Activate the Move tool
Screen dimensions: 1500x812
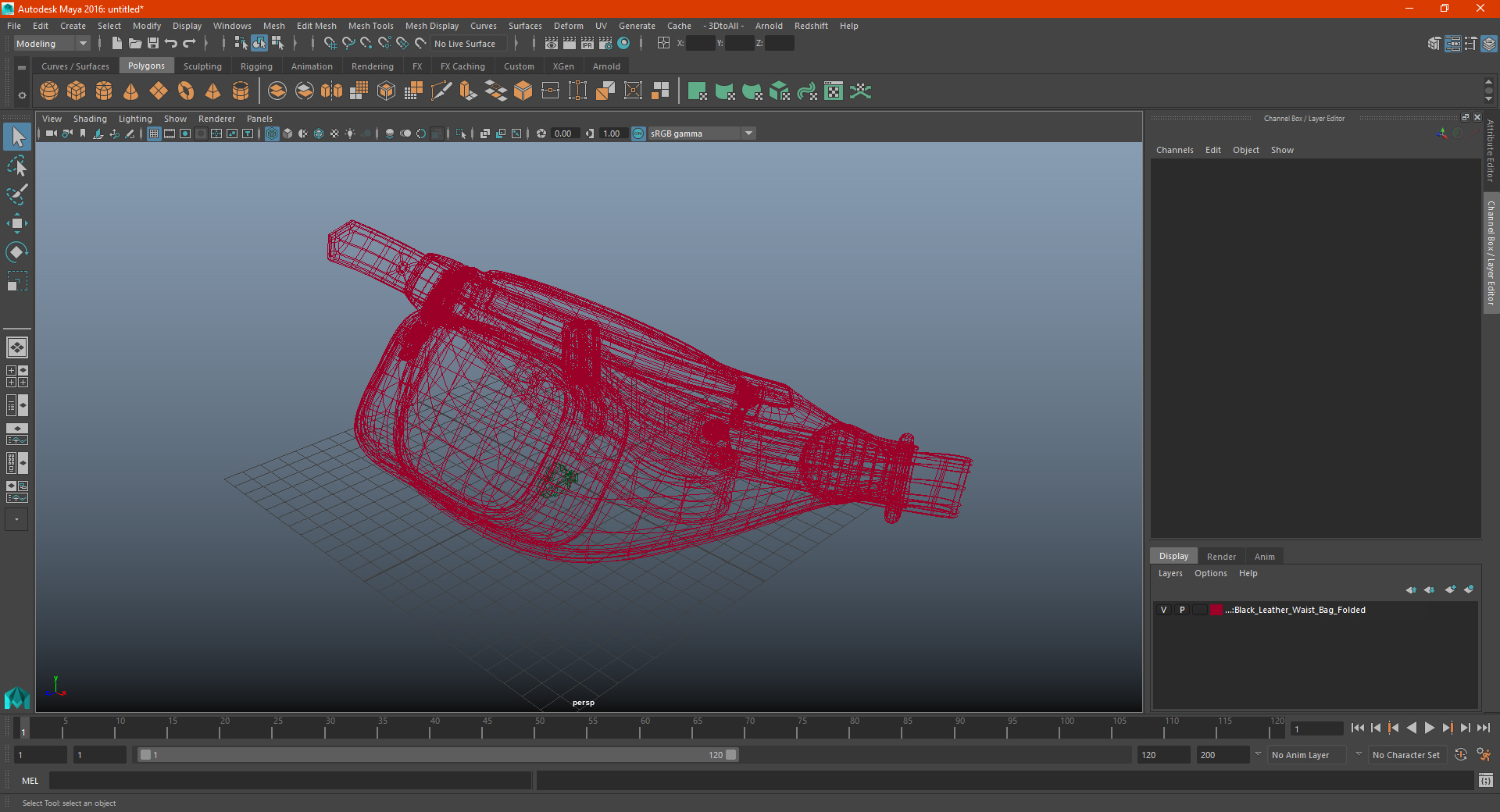(x=17, y=223)
